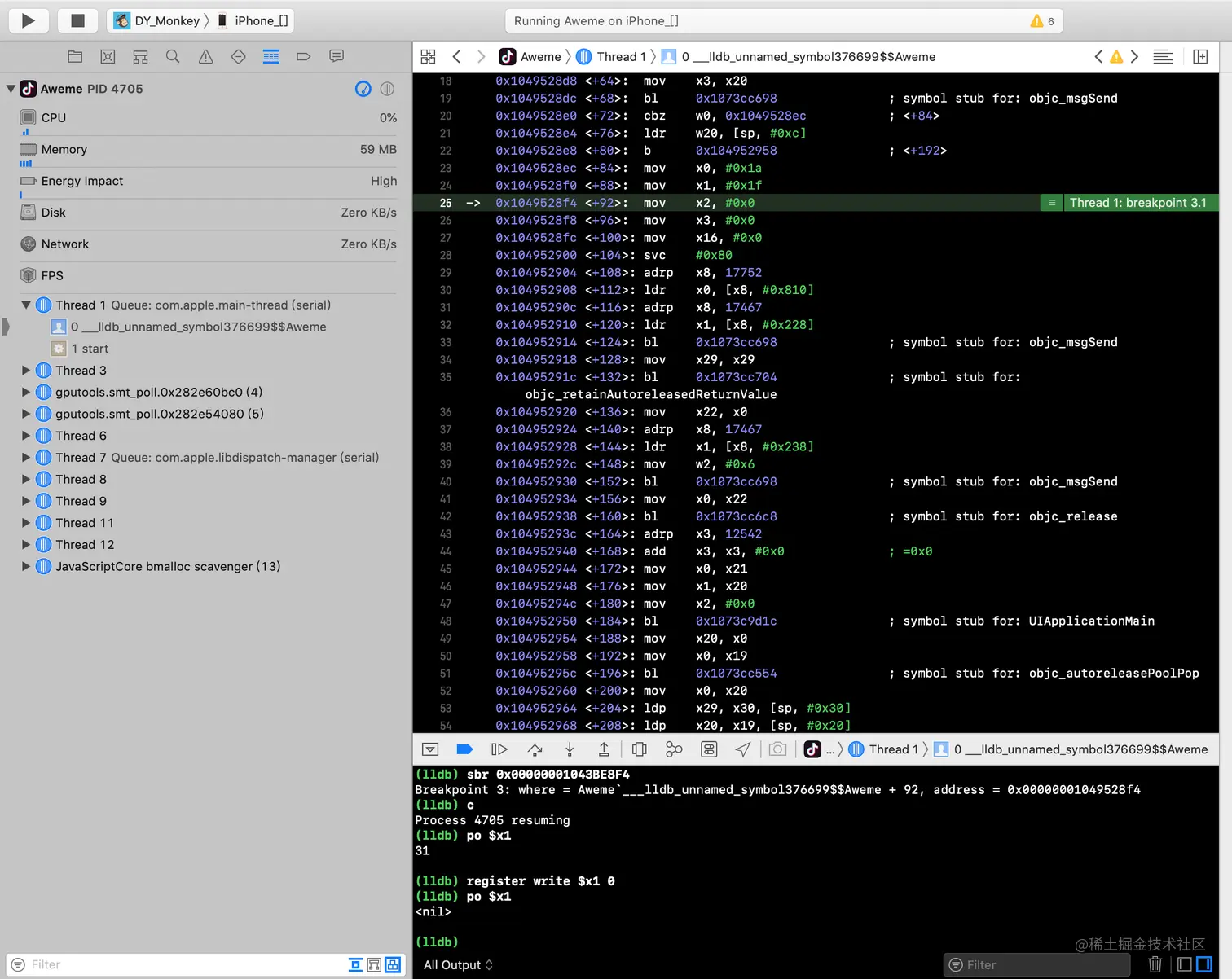Jump to the previous issue

coord(1098,56)
